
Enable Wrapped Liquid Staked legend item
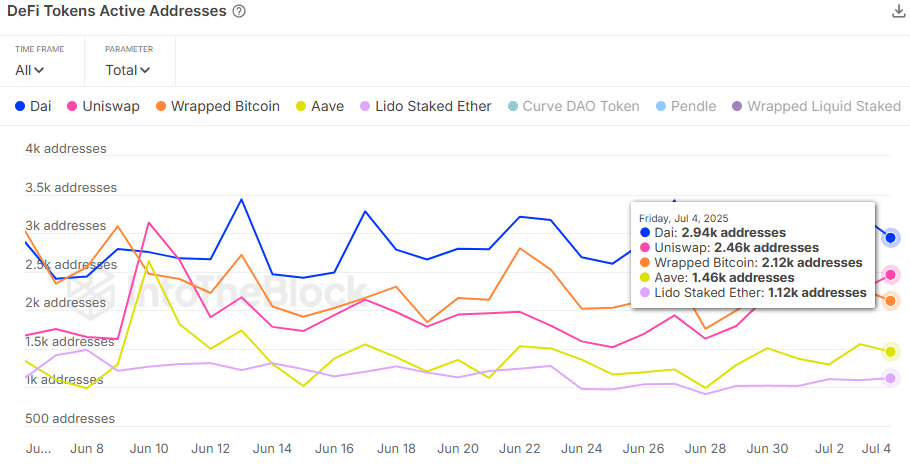[817, 107]
